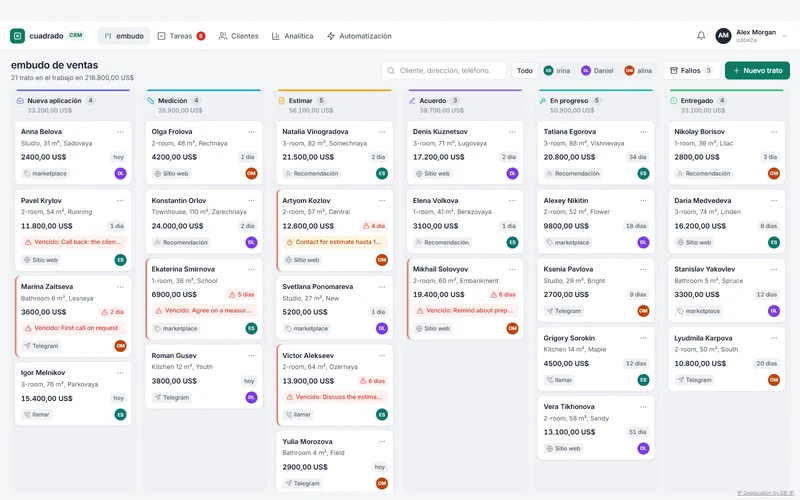Open the Analítica tab
Viewport: 800px width, 500px height.
[x=292, y=36]
